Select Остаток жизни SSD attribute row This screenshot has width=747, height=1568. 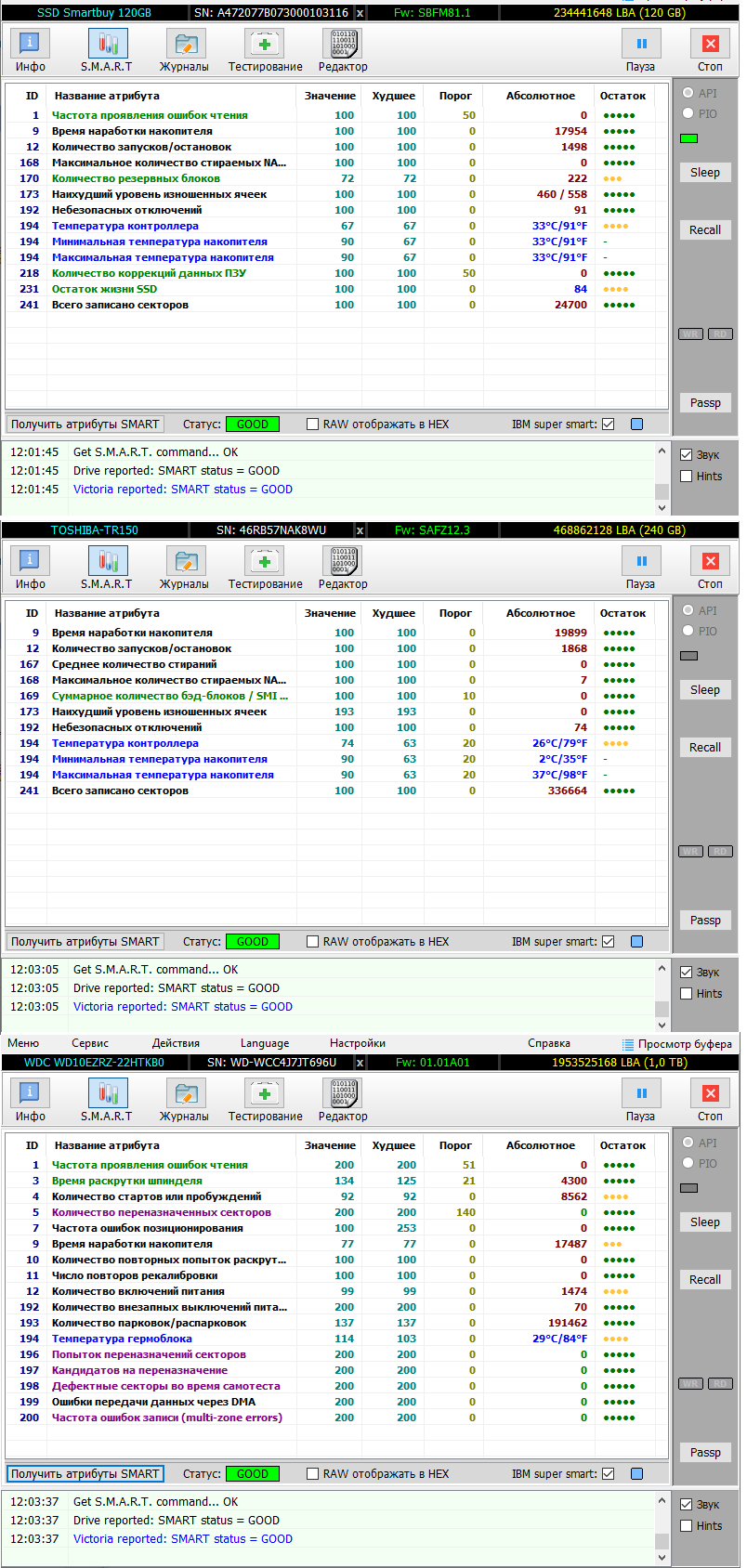click(x=335, y=289)
